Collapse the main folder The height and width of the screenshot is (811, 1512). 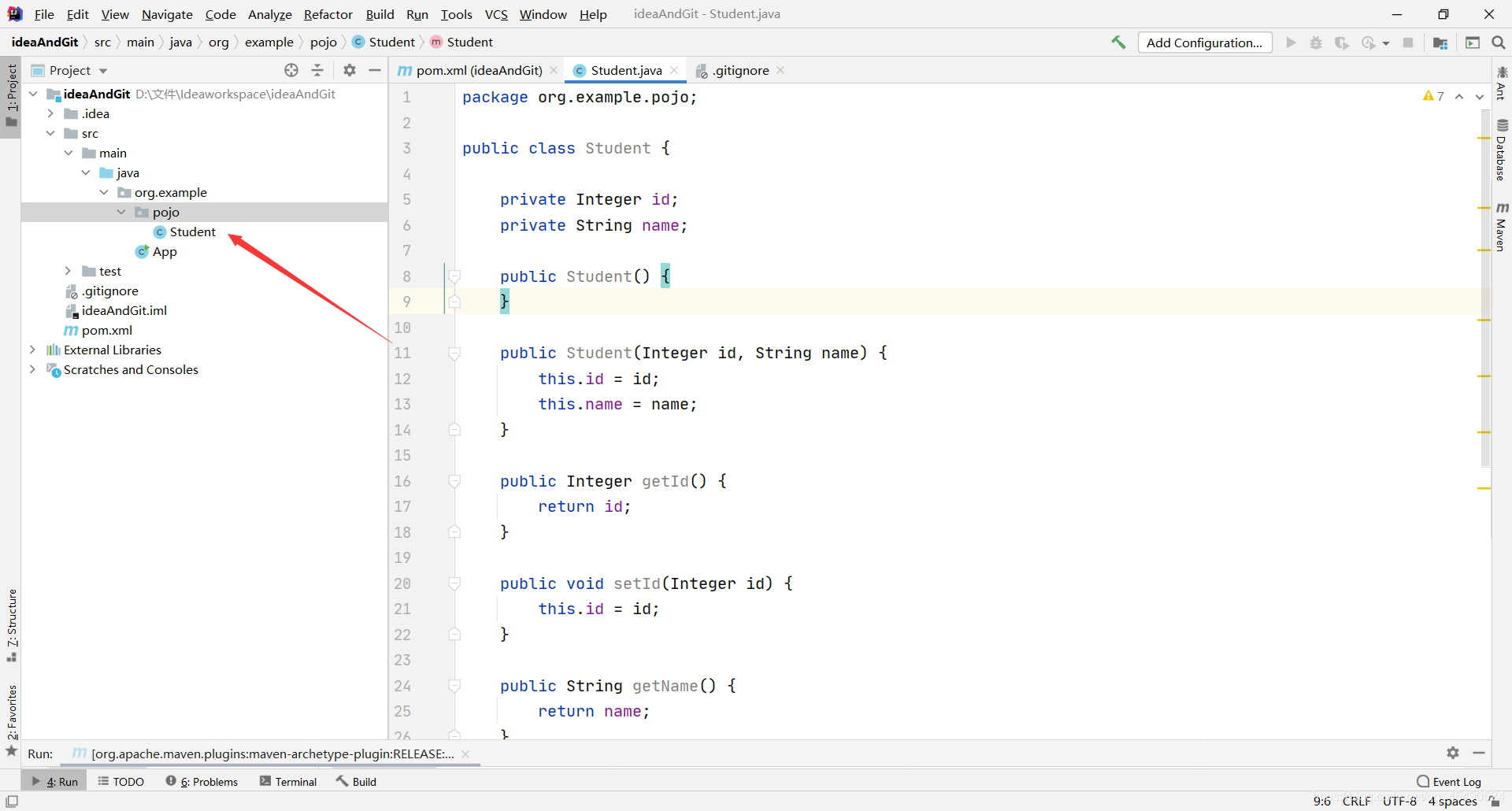(69, 153)
